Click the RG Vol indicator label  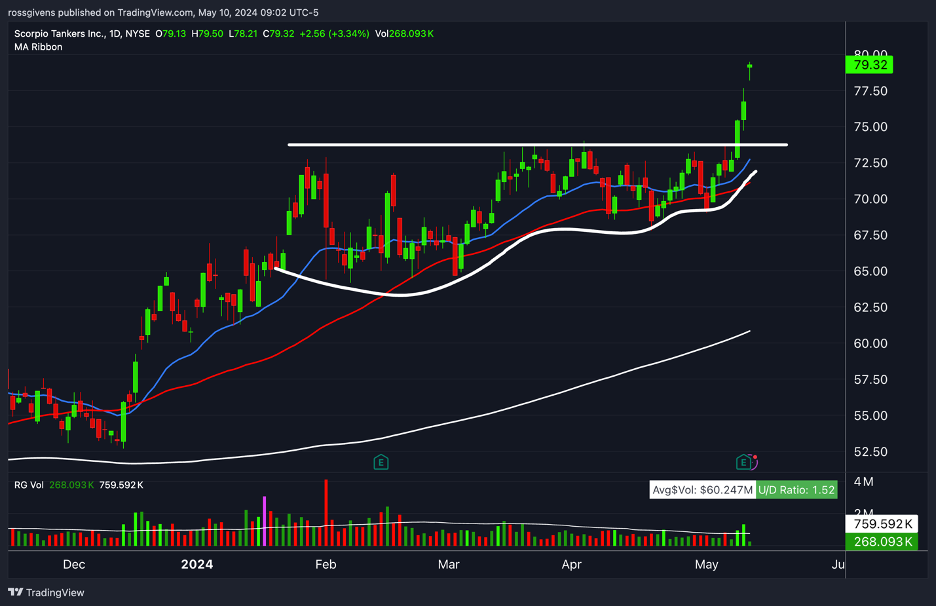pos(29,485)
